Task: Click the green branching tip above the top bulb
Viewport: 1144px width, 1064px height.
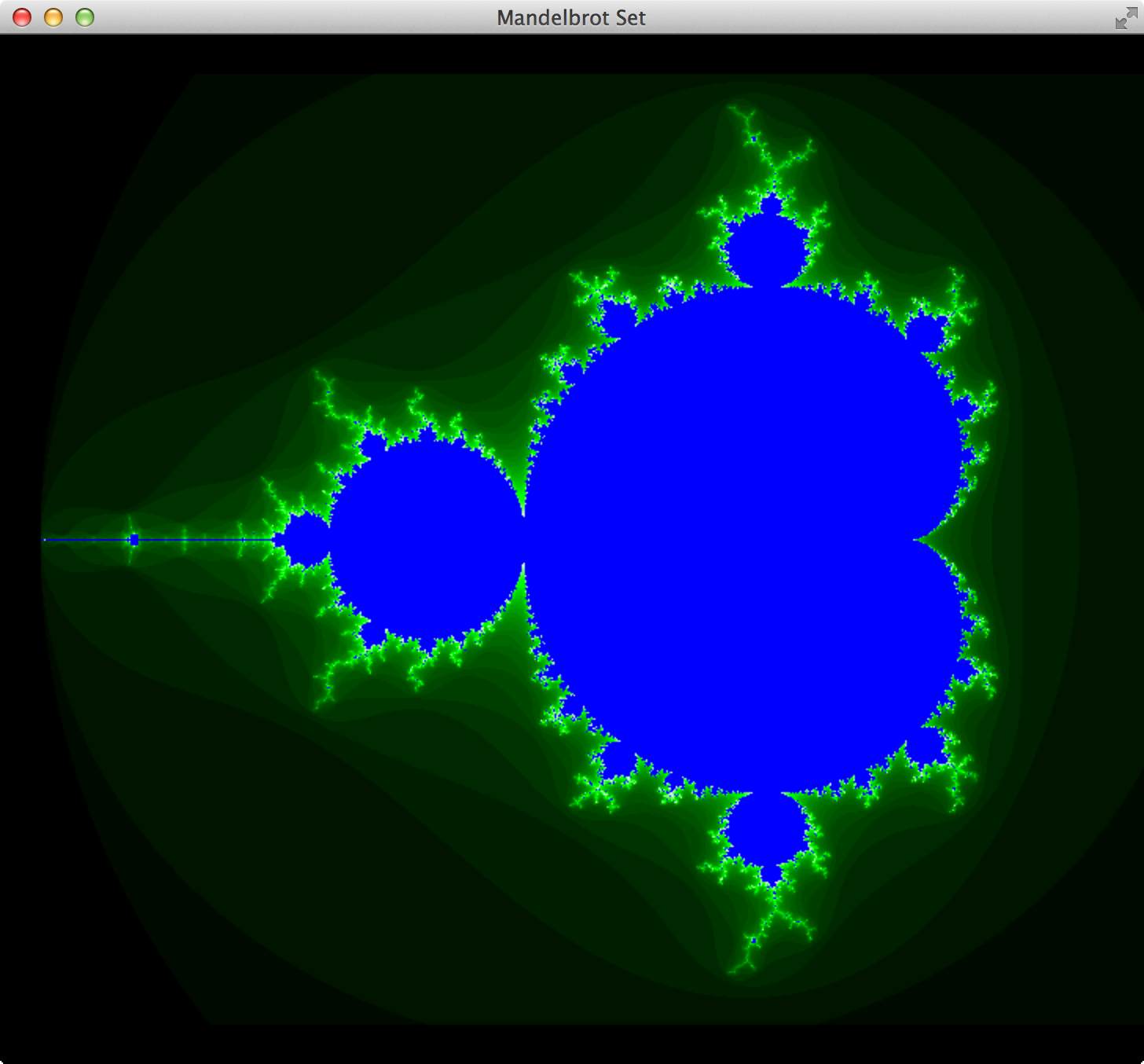Action: coord(740,113)
